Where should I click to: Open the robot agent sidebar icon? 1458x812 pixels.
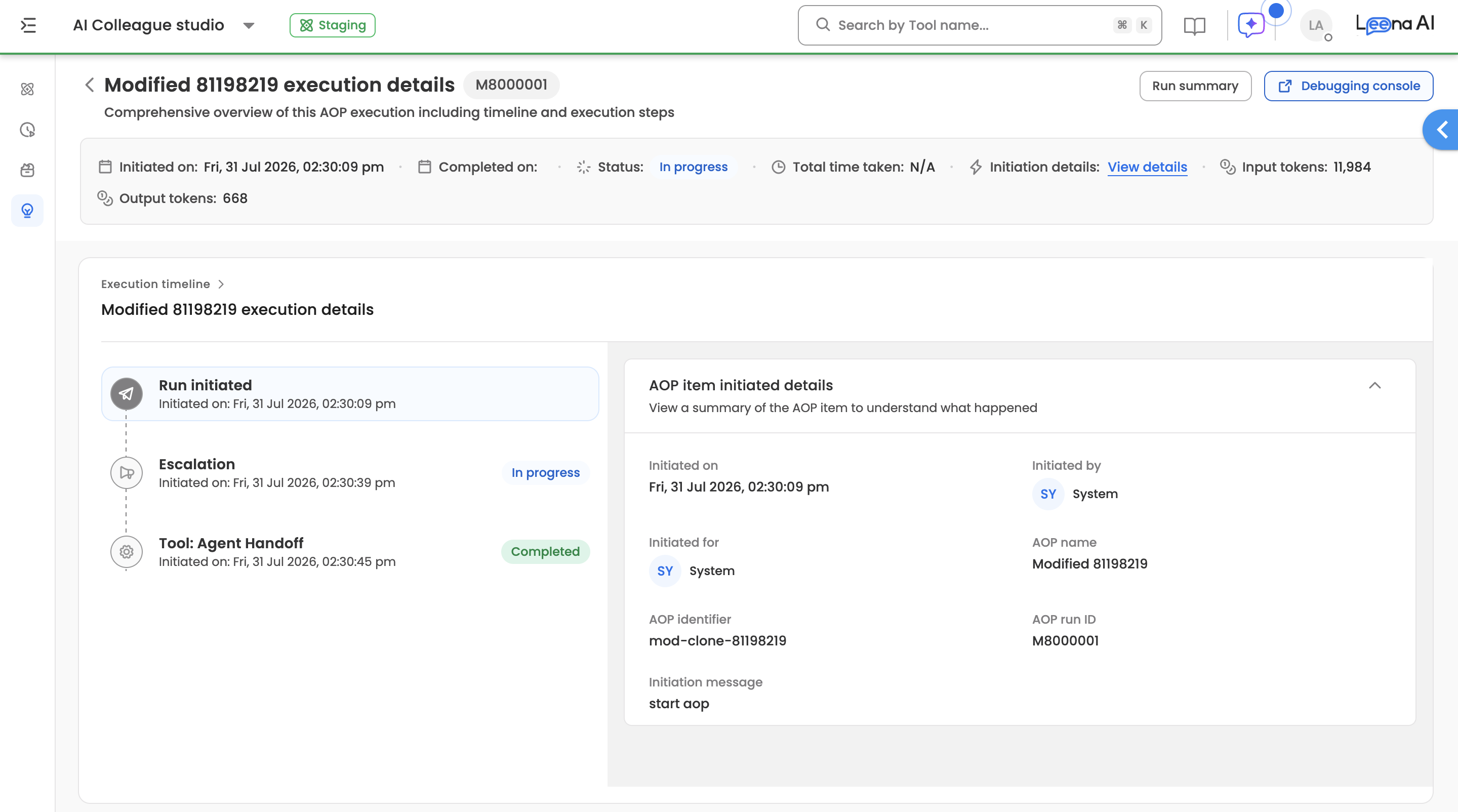(27, 170)
